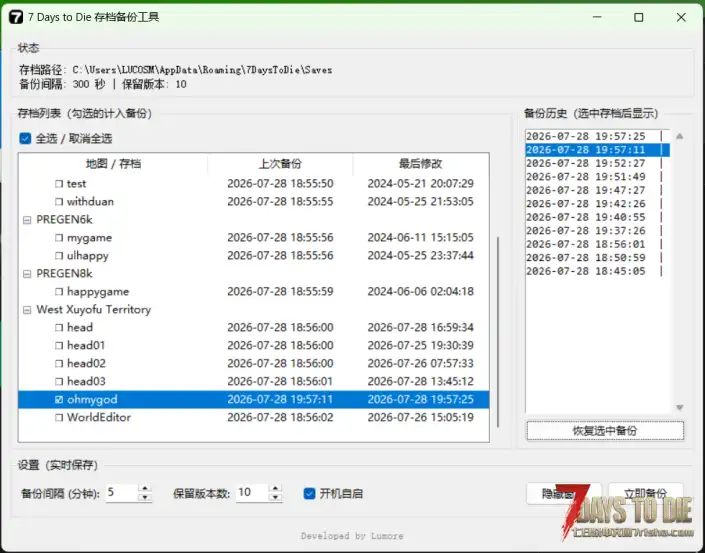The width and height of the screenshot is (705, 553).
Task: Uncheck the ohmygod save checkbox
Action: coord(59,400)
